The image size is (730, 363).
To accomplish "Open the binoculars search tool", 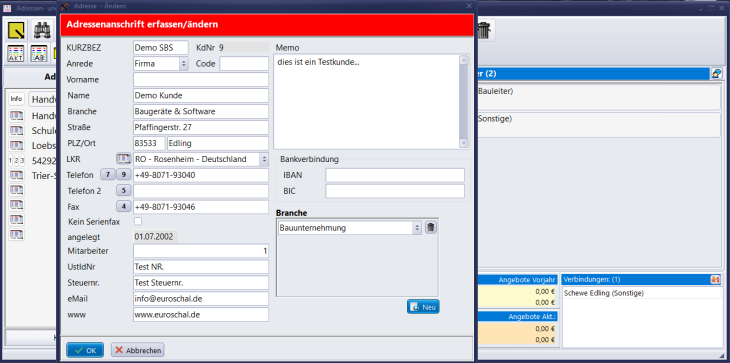I will pyautogui.click(x=42, y=31).
